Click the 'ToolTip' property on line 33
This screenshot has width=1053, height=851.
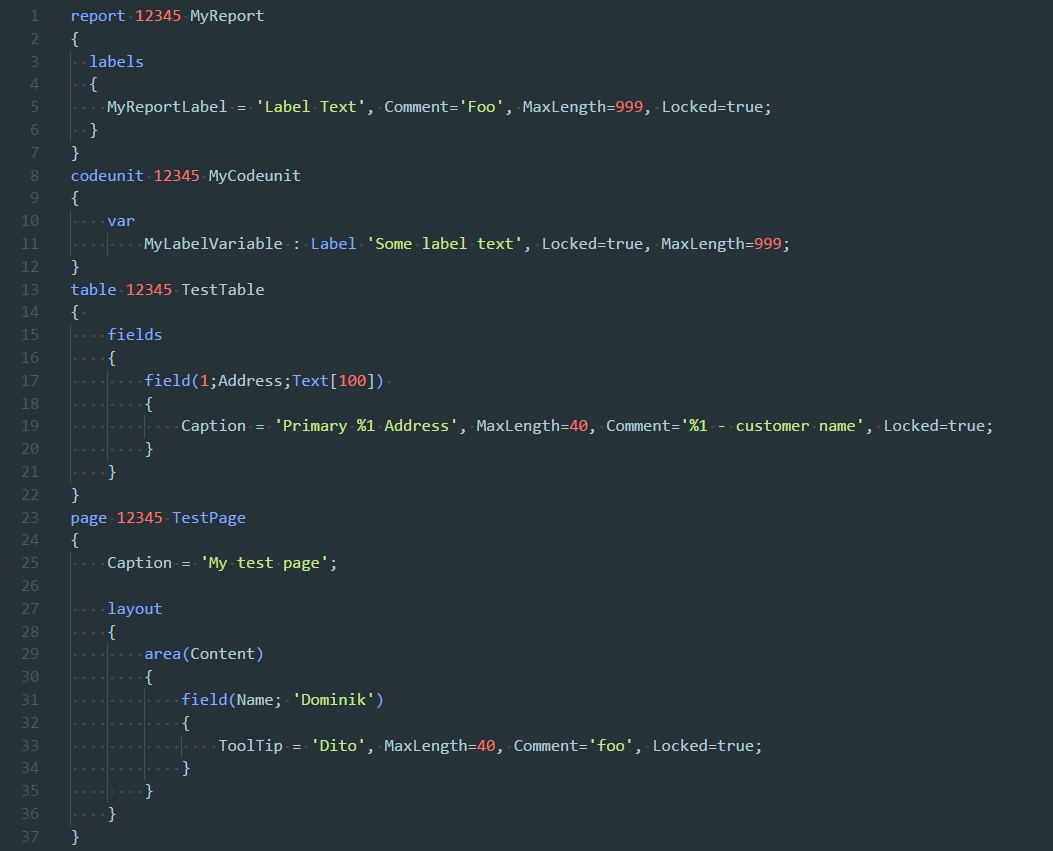coord(250,746)
